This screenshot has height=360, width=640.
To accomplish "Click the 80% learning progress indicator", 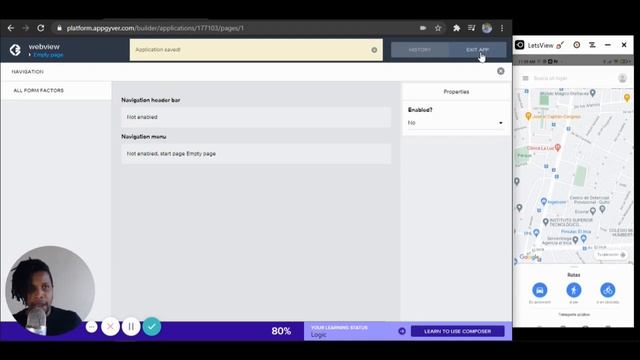I will click(x=281, y=331).
